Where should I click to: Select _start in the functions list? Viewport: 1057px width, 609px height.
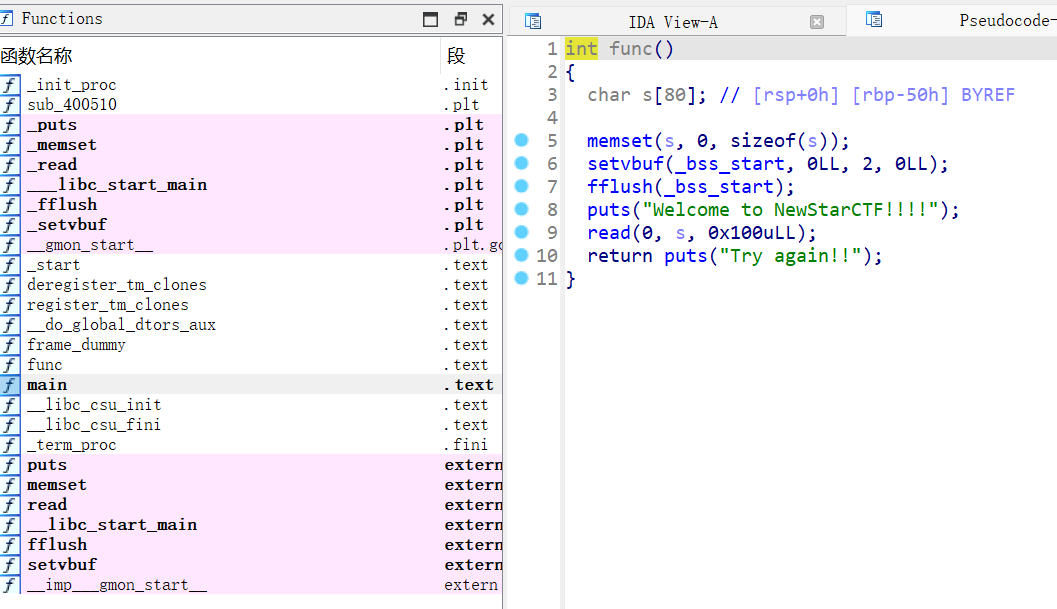54,265
